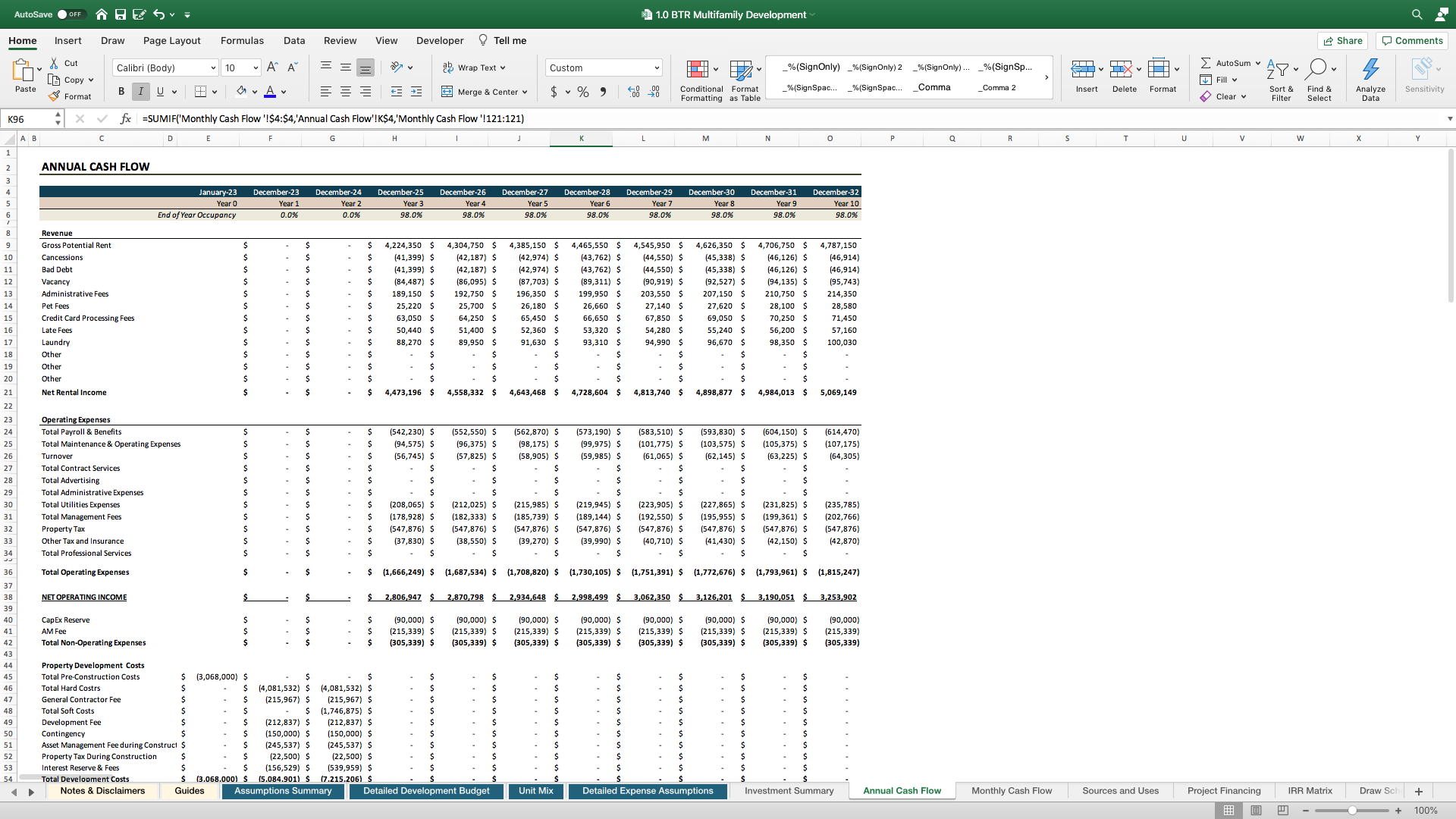Decrease font size with smaller A icon
This screenshot has height=819, width=1456.
coord(293,67)
